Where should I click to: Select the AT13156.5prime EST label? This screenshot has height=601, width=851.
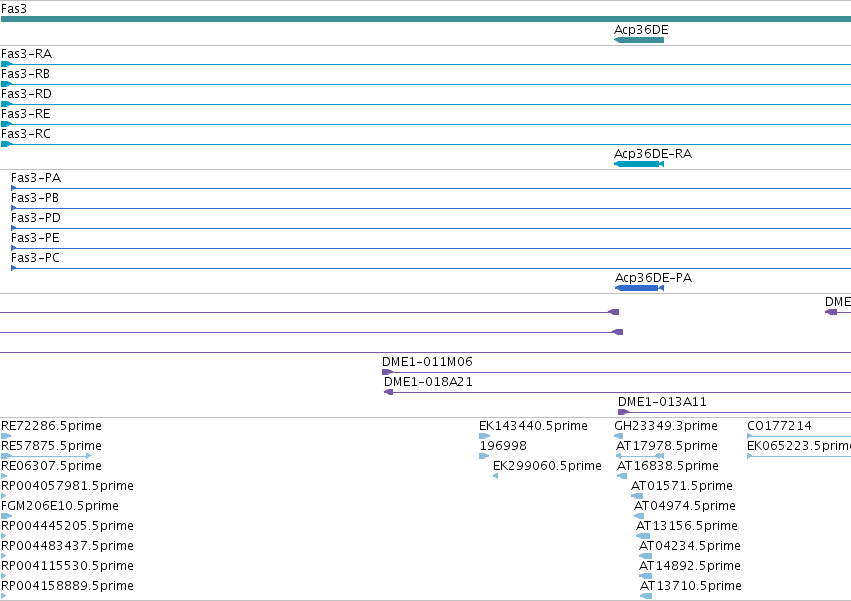pyautogui.click(x=687, y=526)
